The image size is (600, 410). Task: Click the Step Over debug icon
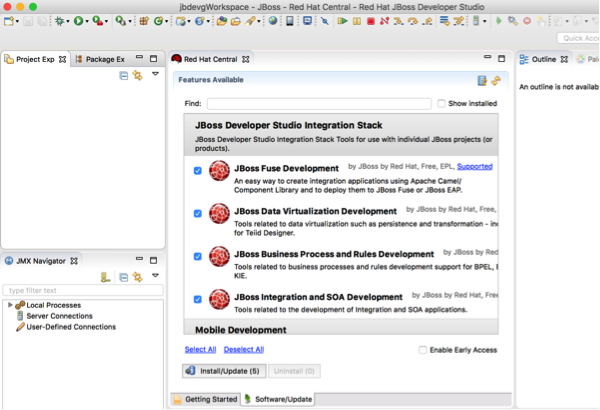(413, 21)
